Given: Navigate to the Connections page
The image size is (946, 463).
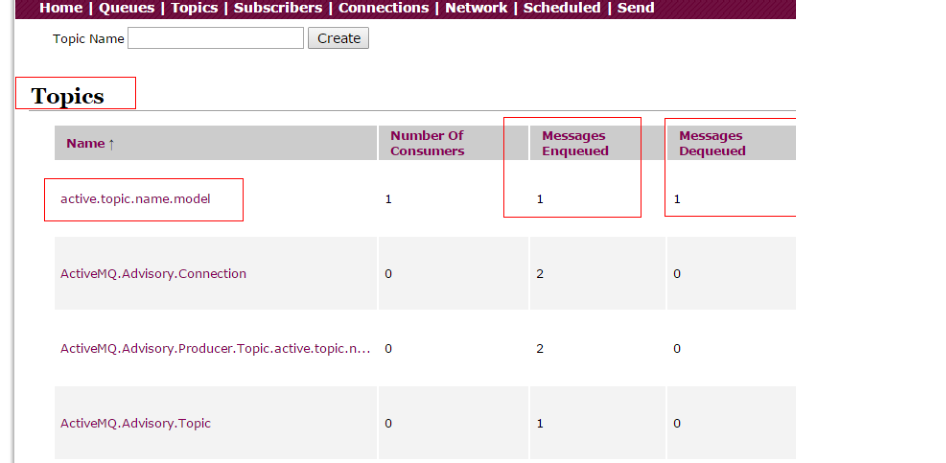Looking at the screenshot, I should pos(383,8).
